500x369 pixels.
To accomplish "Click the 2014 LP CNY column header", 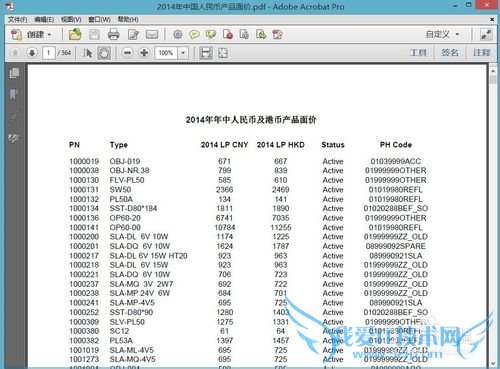I will [224, 145].
